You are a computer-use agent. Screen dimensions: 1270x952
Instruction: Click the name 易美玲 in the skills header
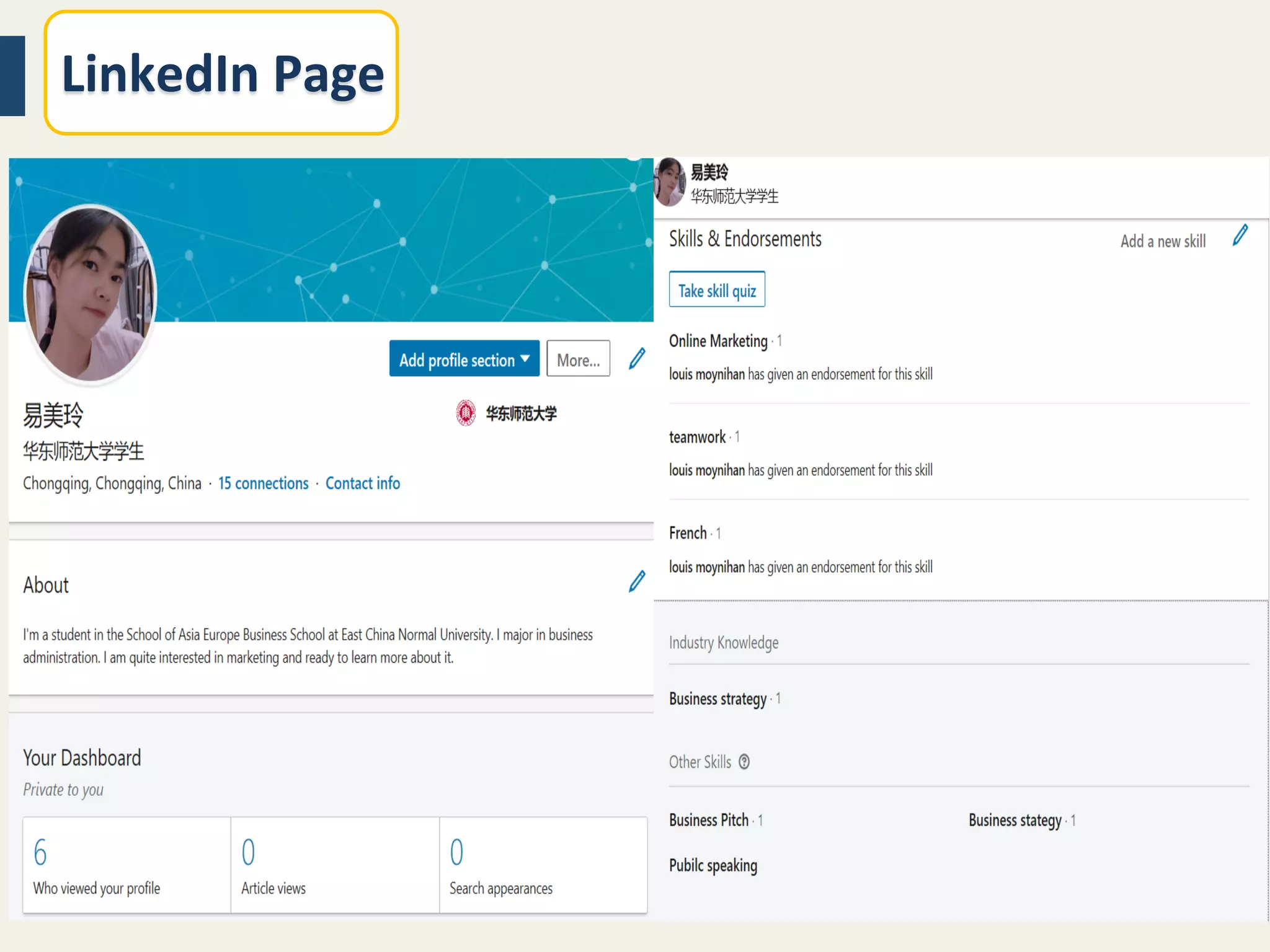click(709, 172)
